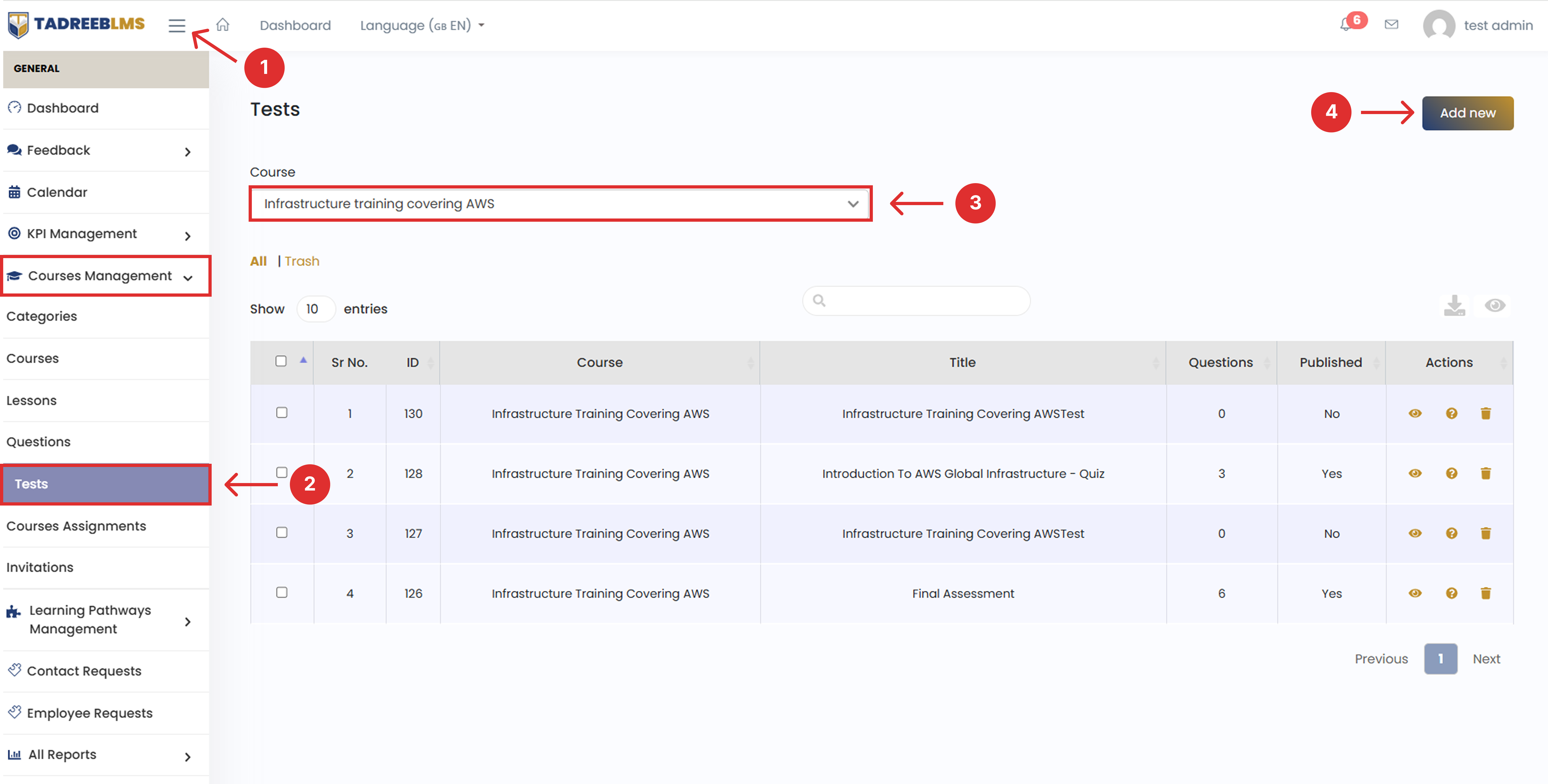The height and width of the screenshot is (784, 1548).
Task: Click the Dashboard link in top bar
Action: (x=295, y=25)
